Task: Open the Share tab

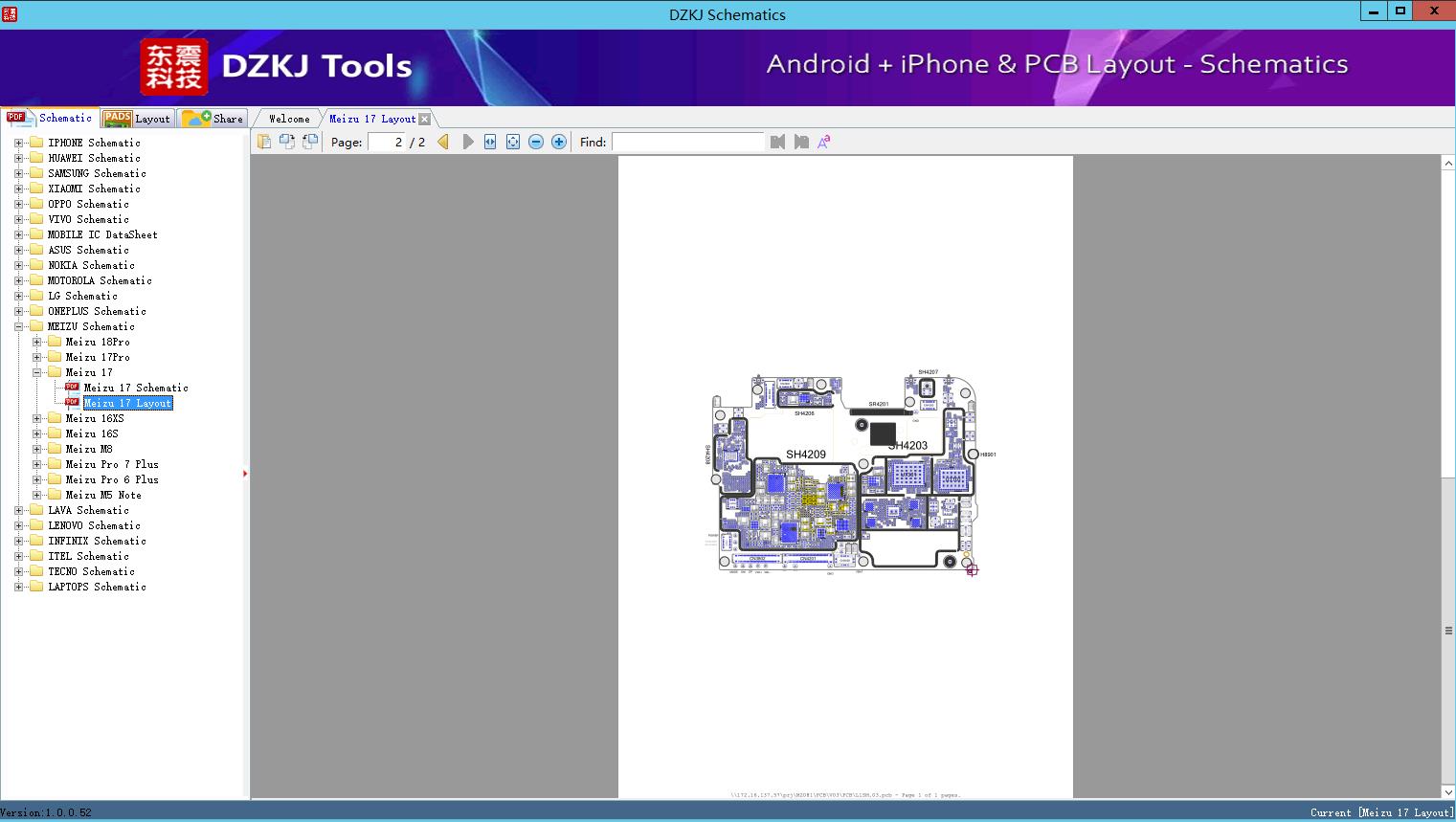Action: click(x=213, y=119)
